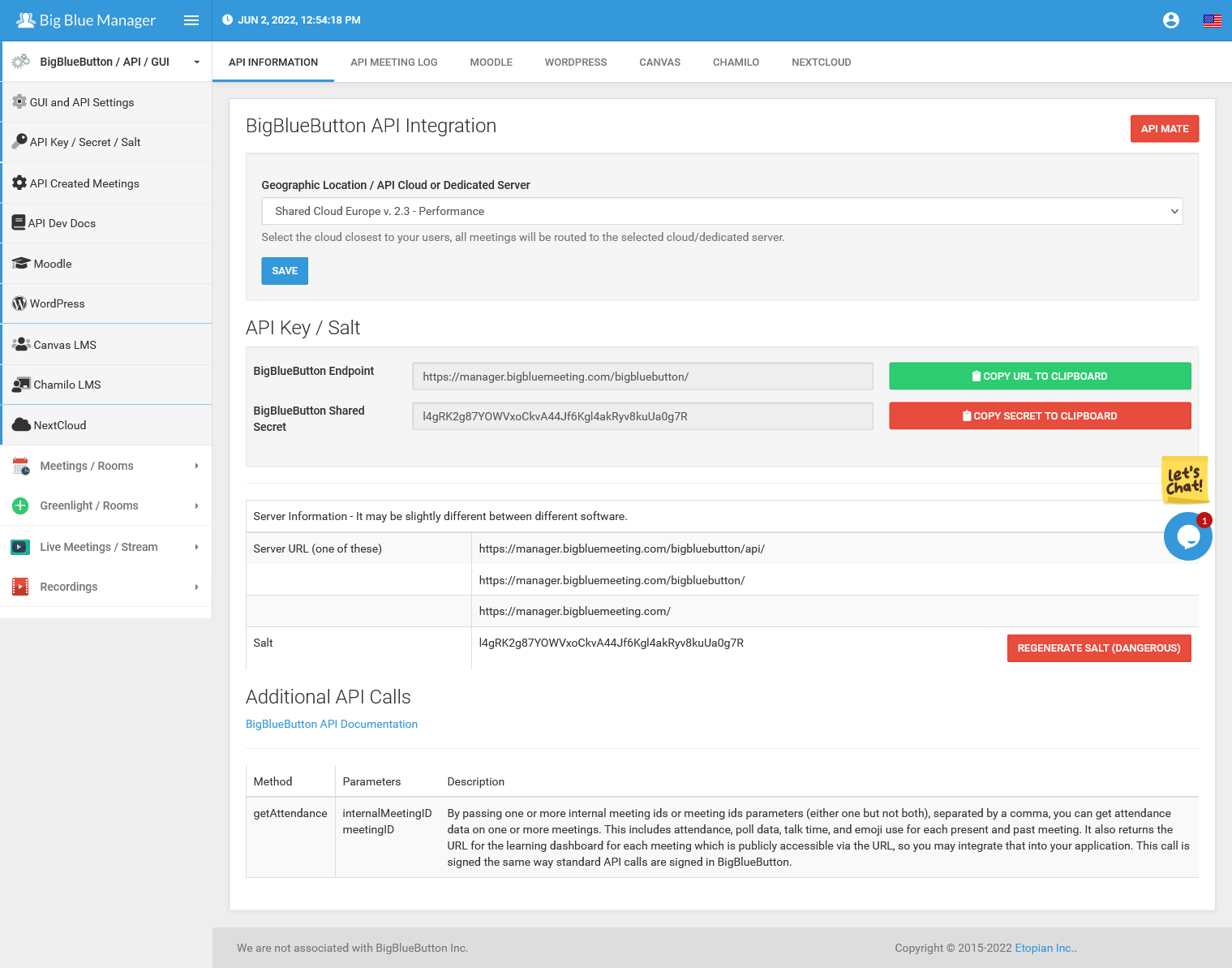Open Chamilo LMS in sidebar
Viewport: 1232px width, 968px height.
[106, 385]
